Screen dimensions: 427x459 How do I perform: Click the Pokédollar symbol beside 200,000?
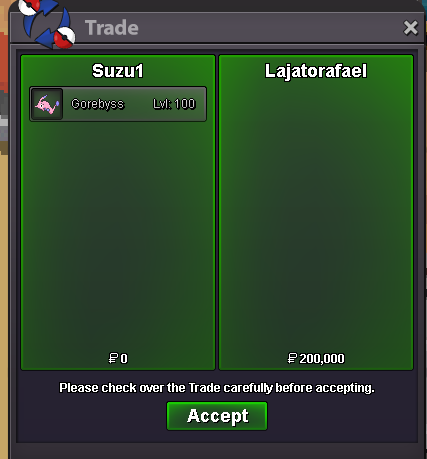click(x=292, y=358)
